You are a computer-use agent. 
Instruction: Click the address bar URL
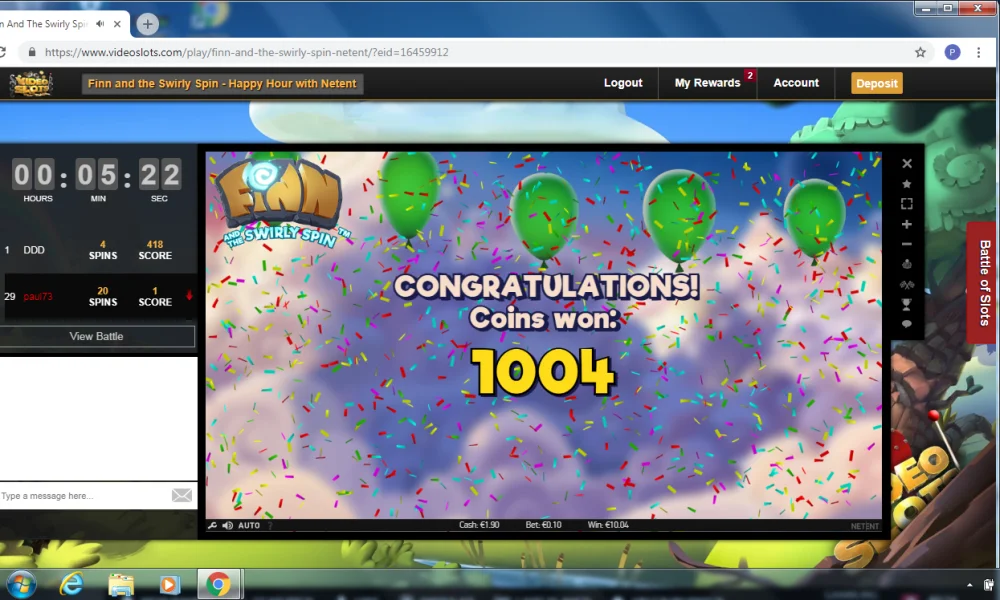coord(247,52)
